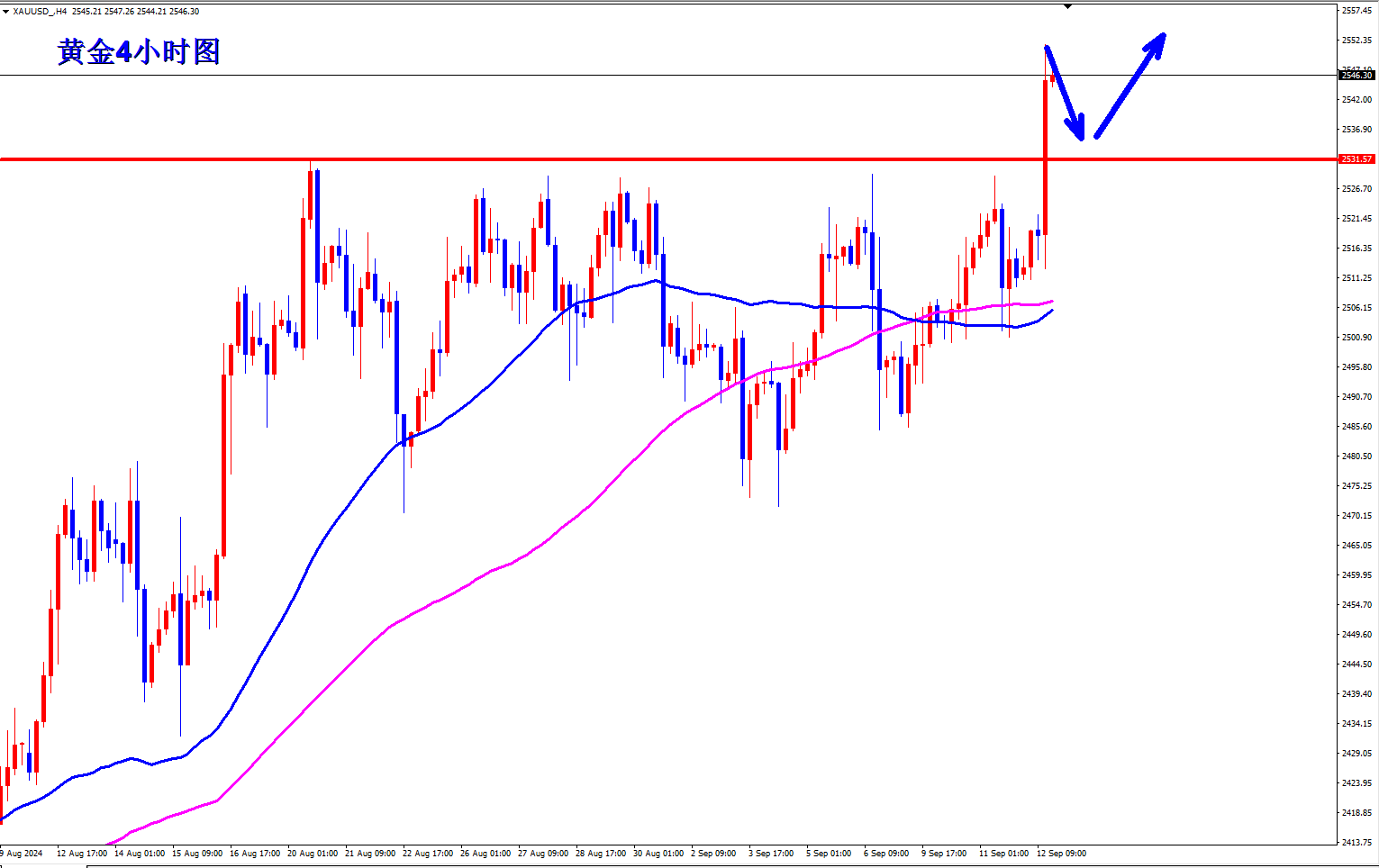The height and width of the screenshot is (868, 1379).
Task: Click the 2454.70 price scale label
Action: (1356, 605)
